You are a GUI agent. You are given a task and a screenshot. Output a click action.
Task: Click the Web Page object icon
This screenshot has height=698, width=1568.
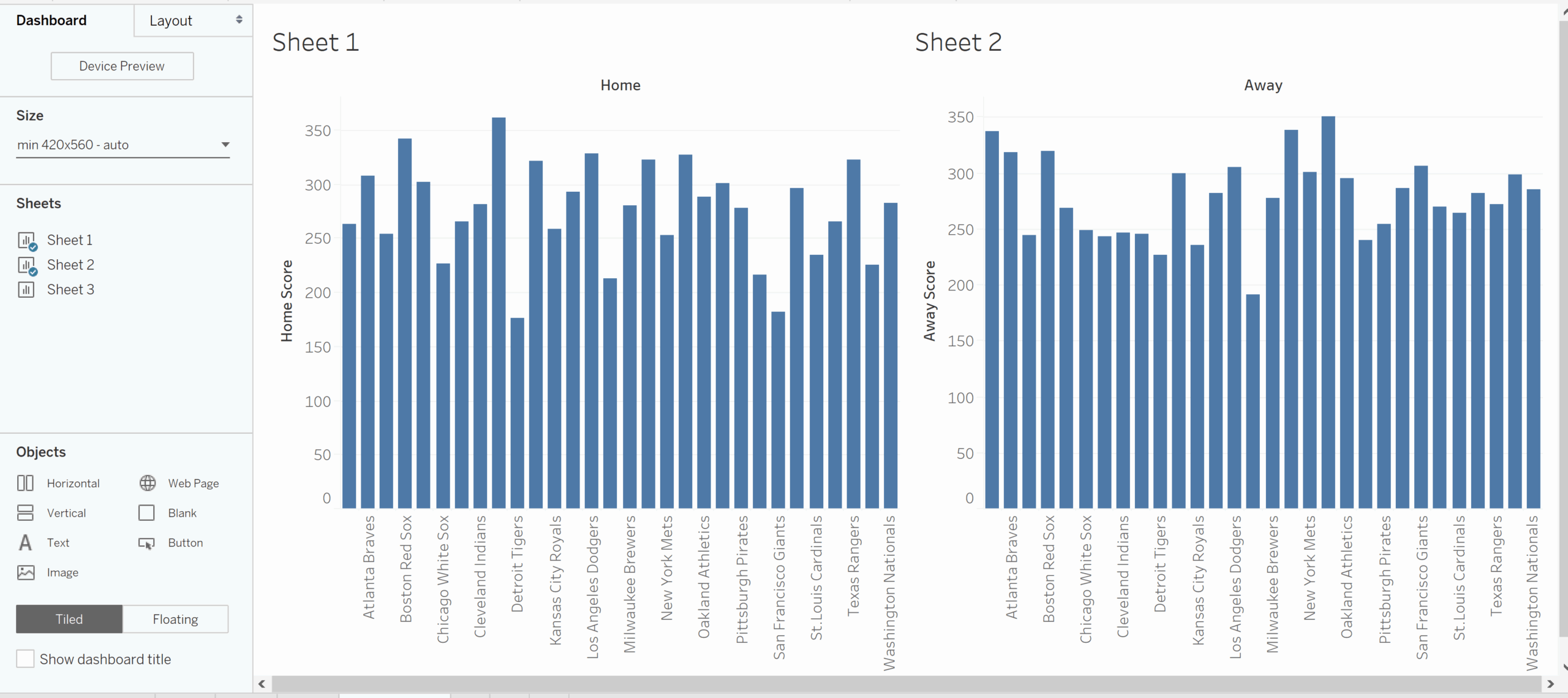(147, 483)
